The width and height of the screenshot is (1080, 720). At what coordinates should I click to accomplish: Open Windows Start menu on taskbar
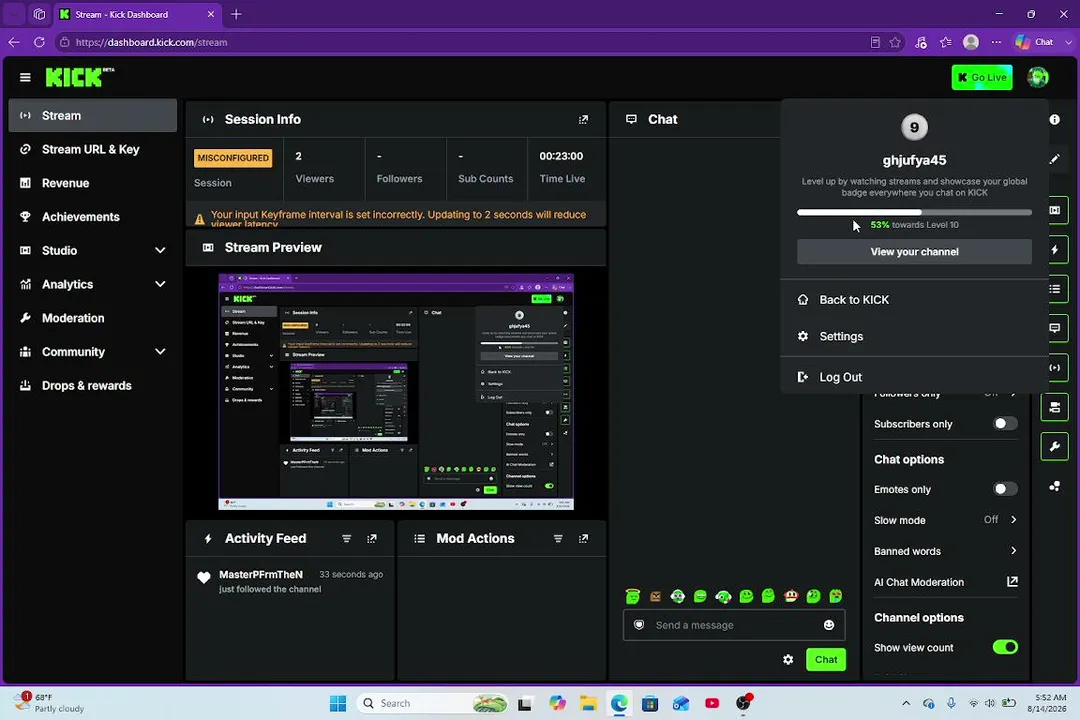point(338,703)
